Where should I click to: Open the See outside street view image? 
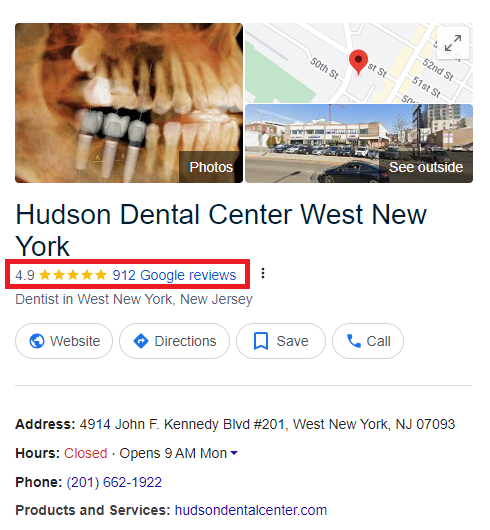click(359, 144)
